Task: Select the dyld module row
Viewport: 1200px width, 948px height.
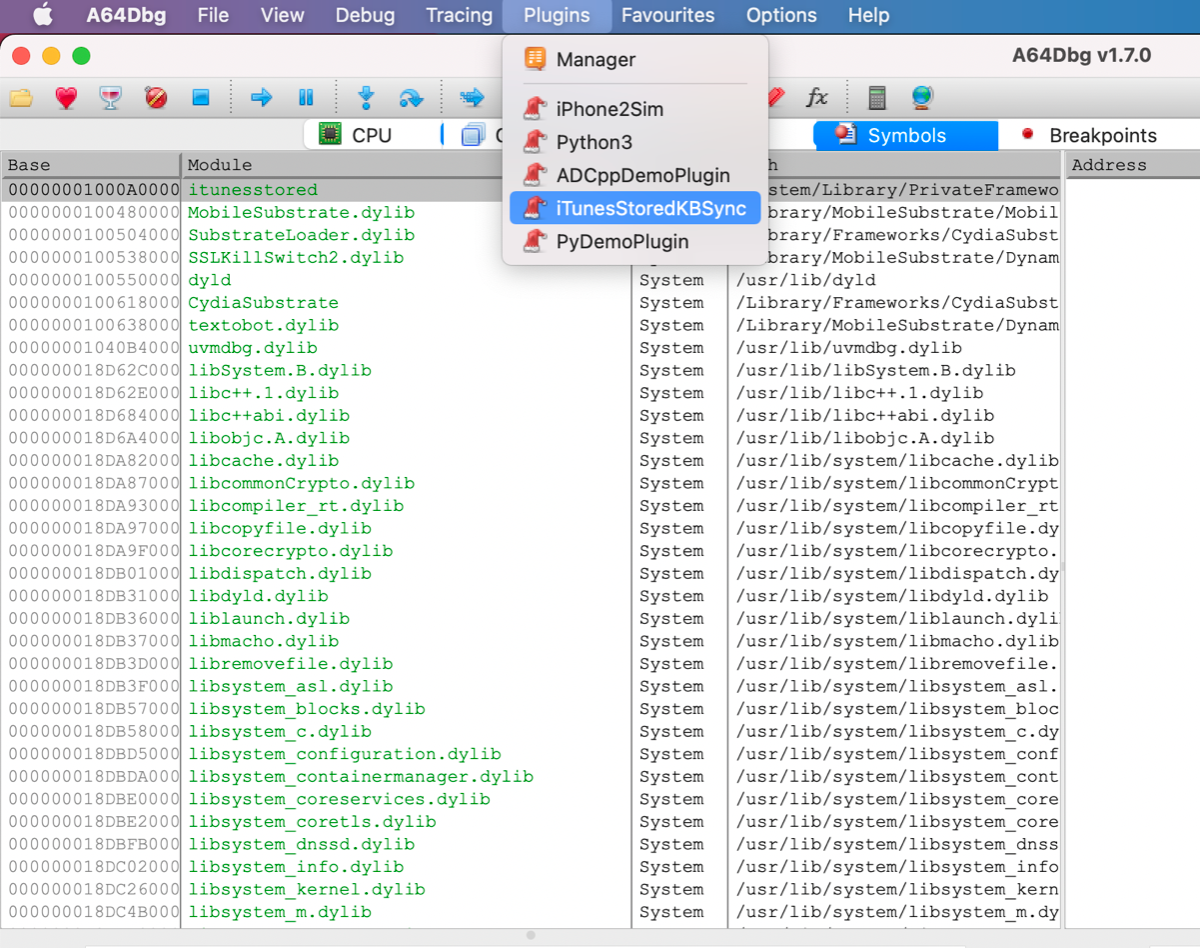Action: [209, 280]
